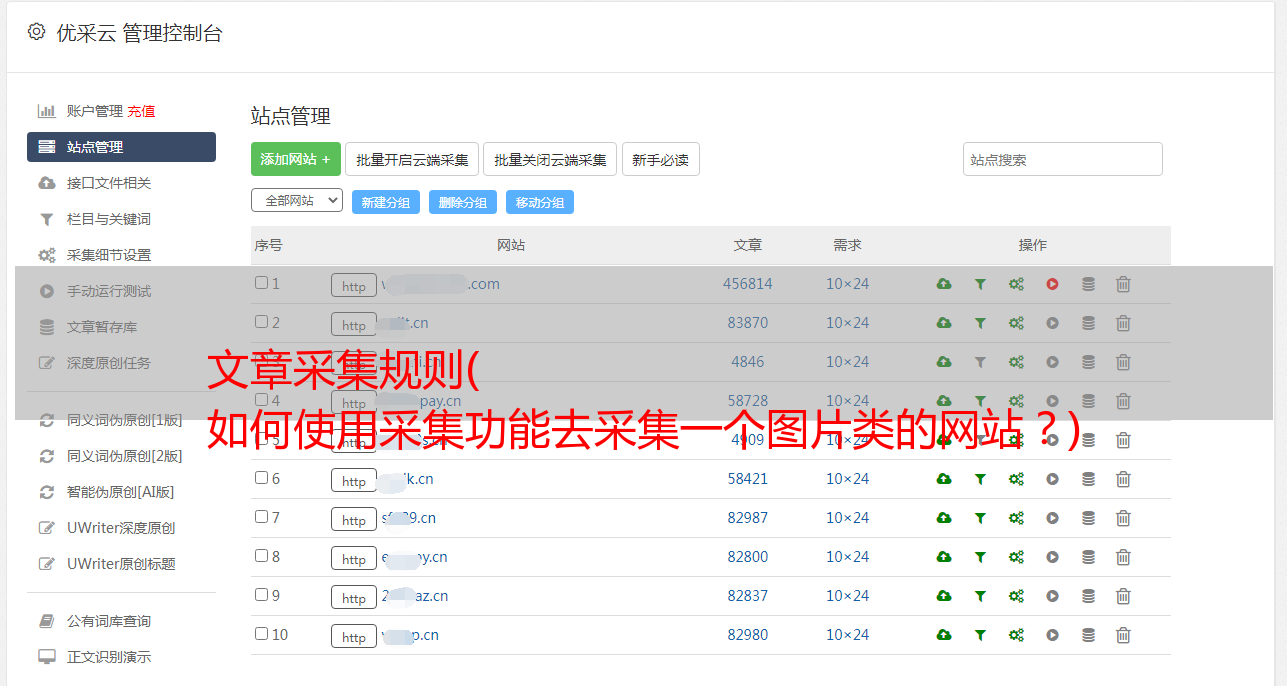The height and width of the screenshot is (686, 1287).
Task: Click the 新建分组 button
Action: 385,202
